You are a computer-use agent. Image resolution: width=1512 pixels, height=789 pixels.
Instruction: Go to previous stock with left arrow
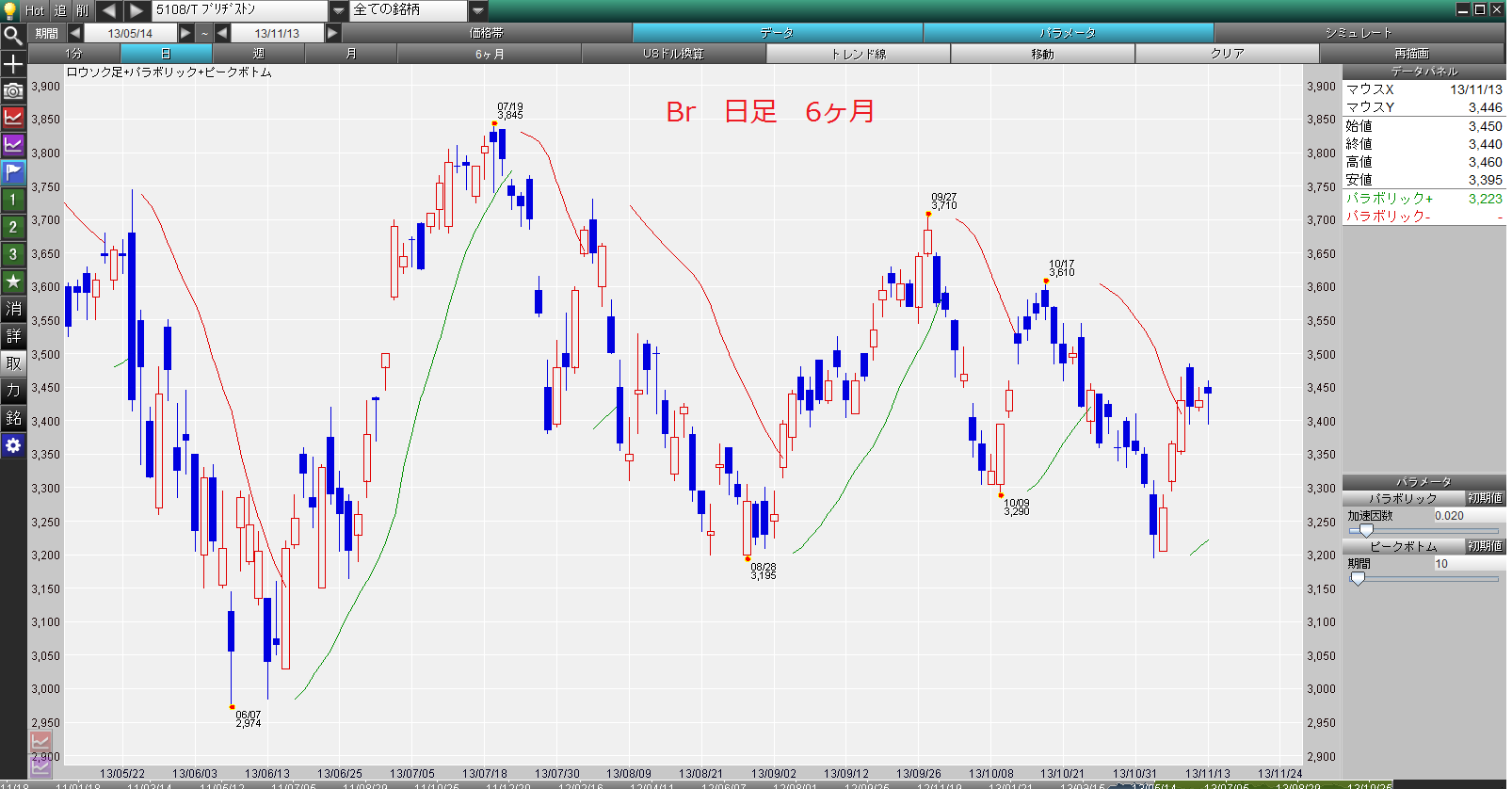109,10
